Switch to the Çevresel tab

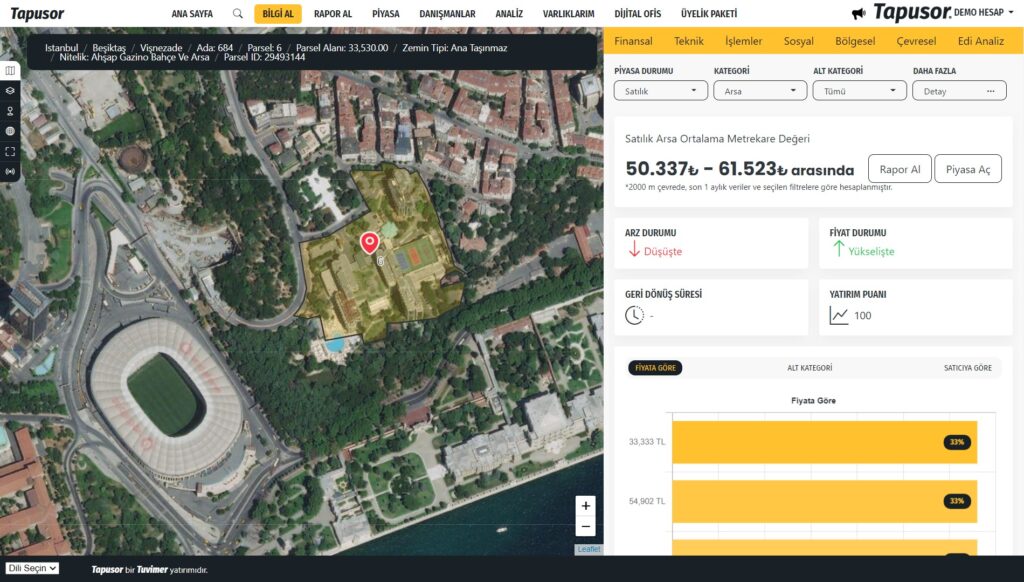916,41
